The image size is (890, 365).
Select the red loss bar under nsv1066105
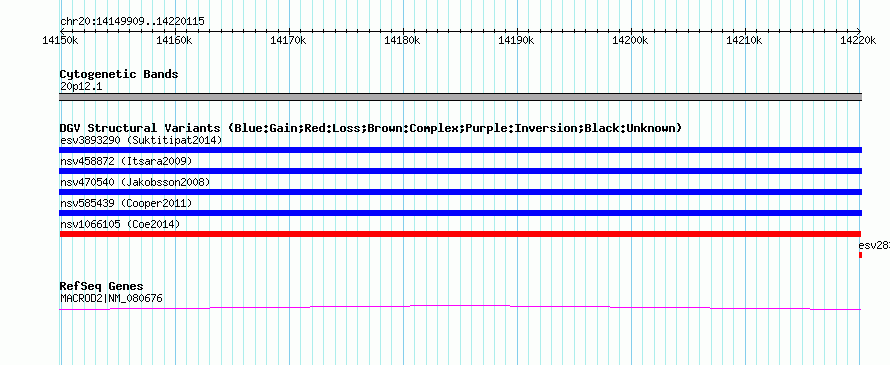click(460, 234)
